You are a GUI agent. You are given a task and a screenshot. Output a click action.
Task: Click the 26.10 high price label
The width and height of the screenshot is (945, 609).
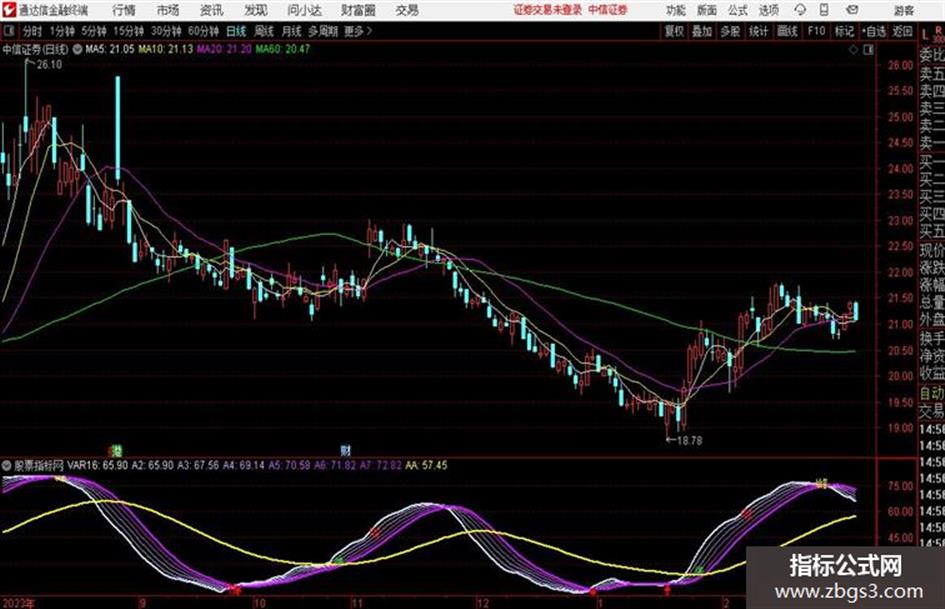coord(49,65)
